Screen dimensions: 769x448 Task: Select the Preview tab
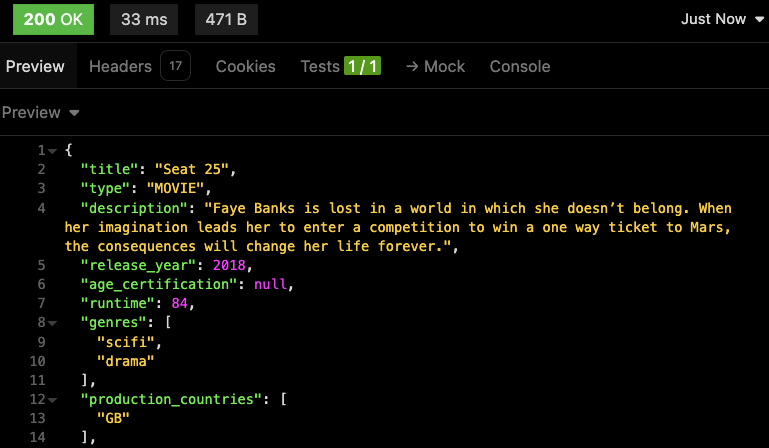35,66
